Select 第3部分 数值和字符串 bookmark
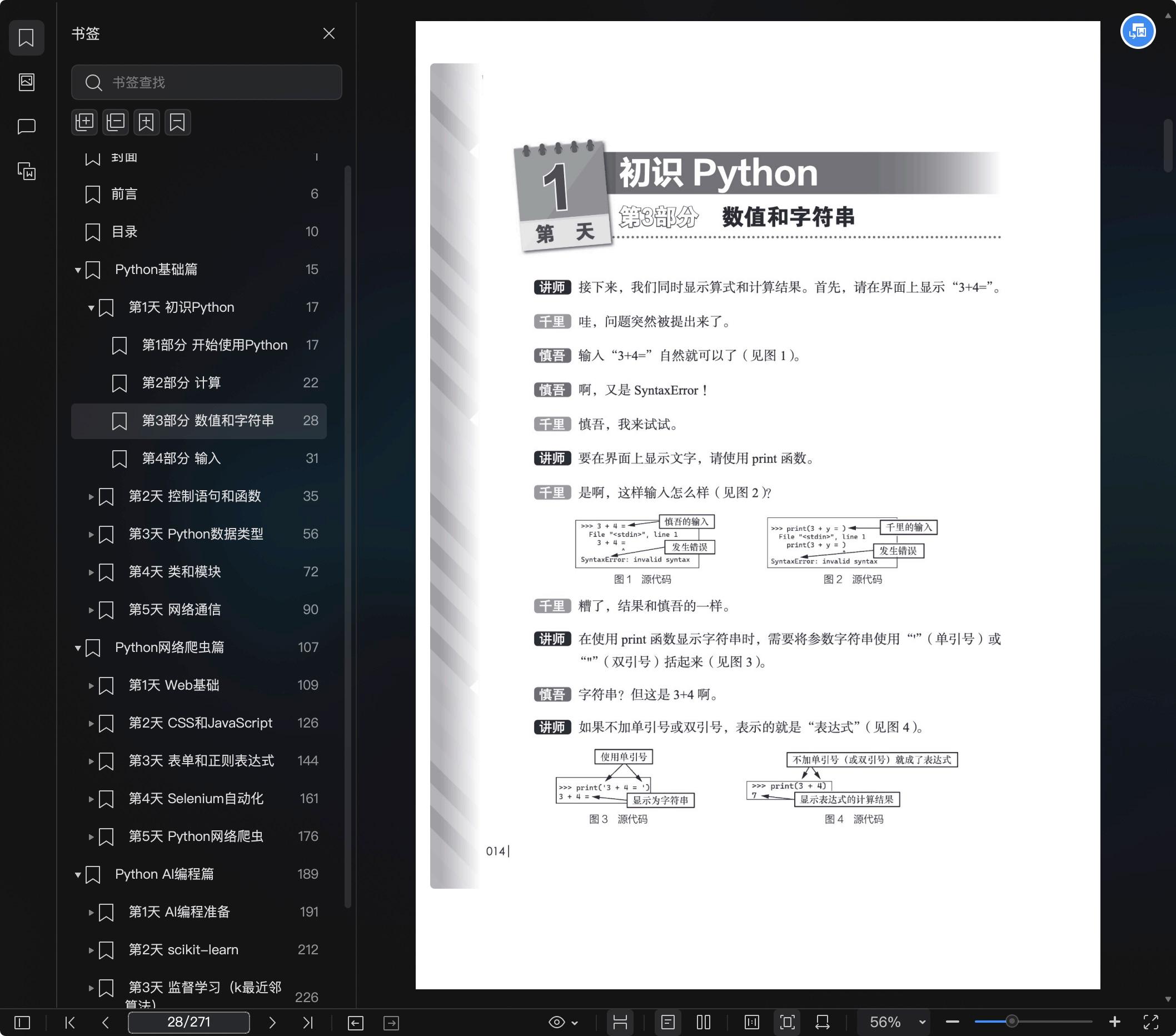 pyautogui.click(x=199, y=421)
